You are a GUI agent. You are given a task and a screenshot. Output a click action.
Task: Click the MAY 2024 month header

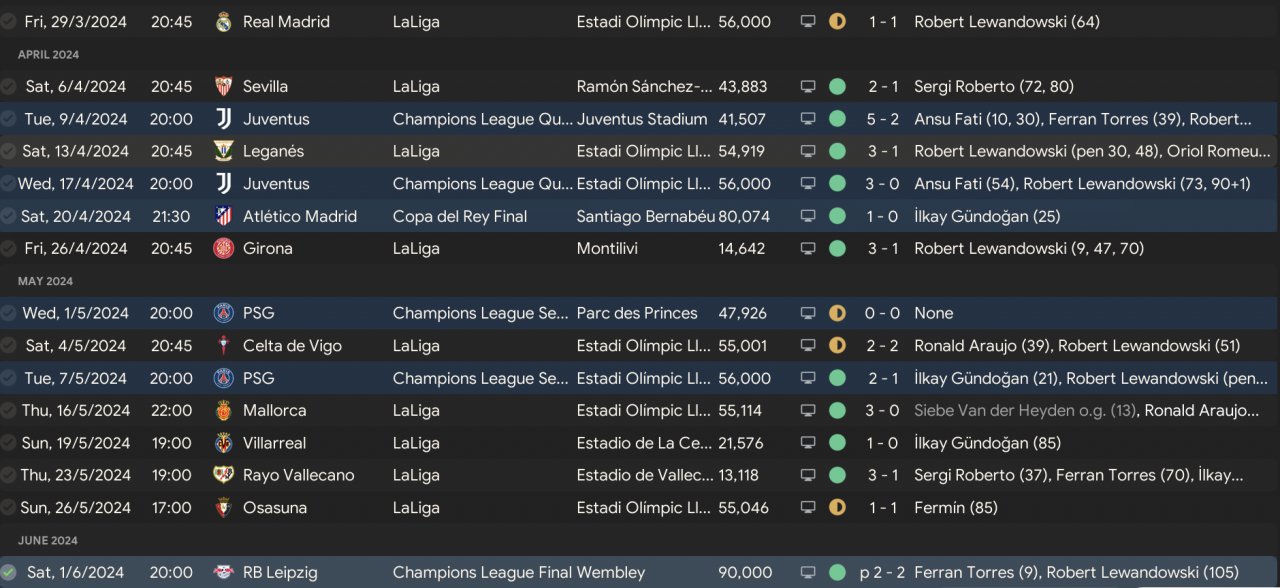[48, 281]
